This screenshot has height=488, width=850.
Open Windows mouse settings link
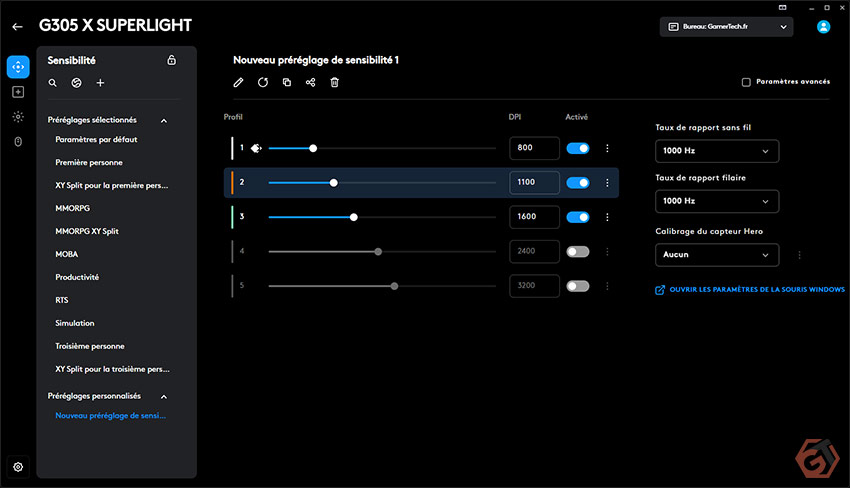(750, 290)
